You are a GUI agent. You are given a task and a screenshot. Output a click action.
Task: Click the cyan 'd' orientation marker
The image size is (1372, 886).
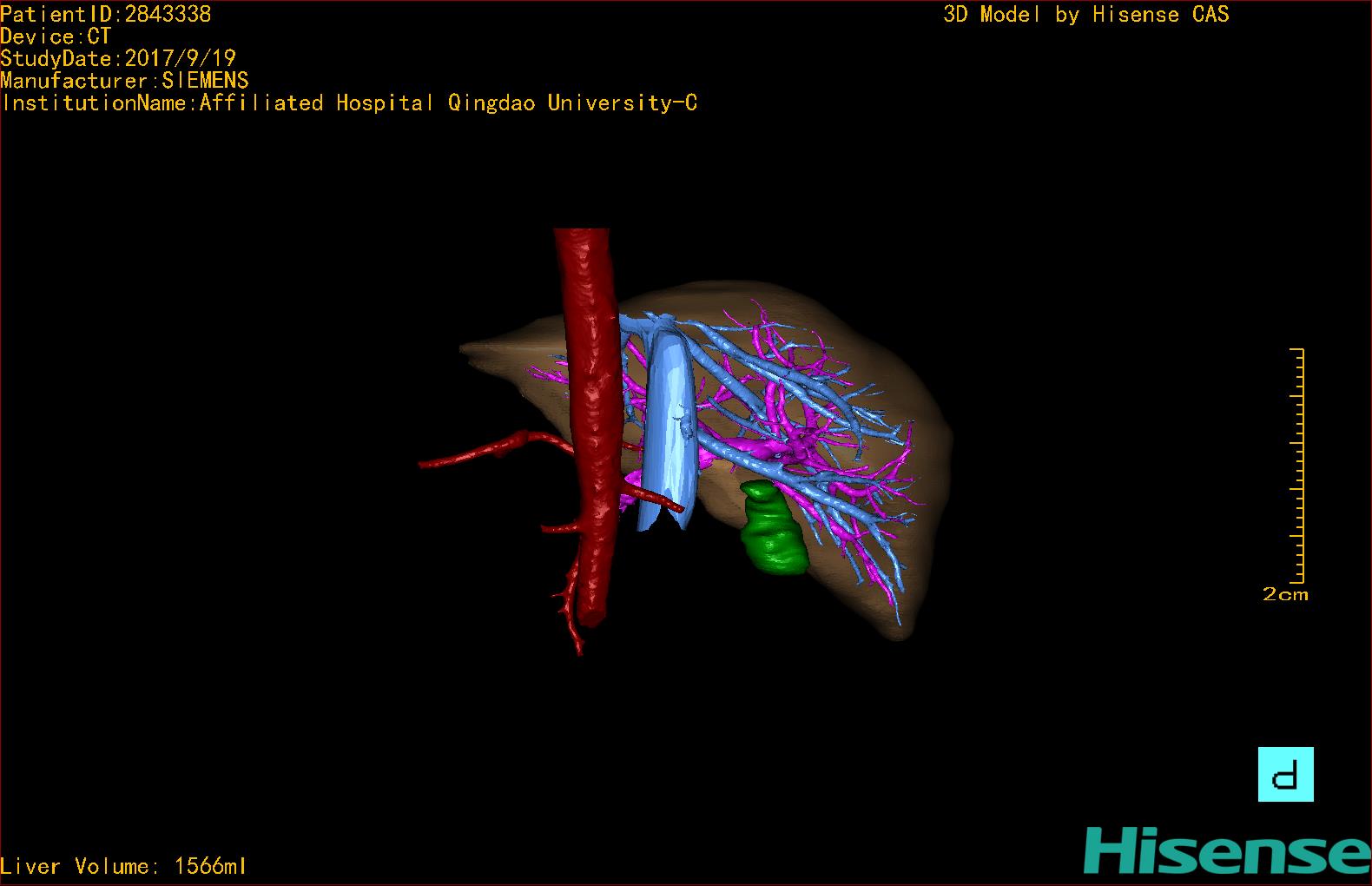[x=1285, y=774]
